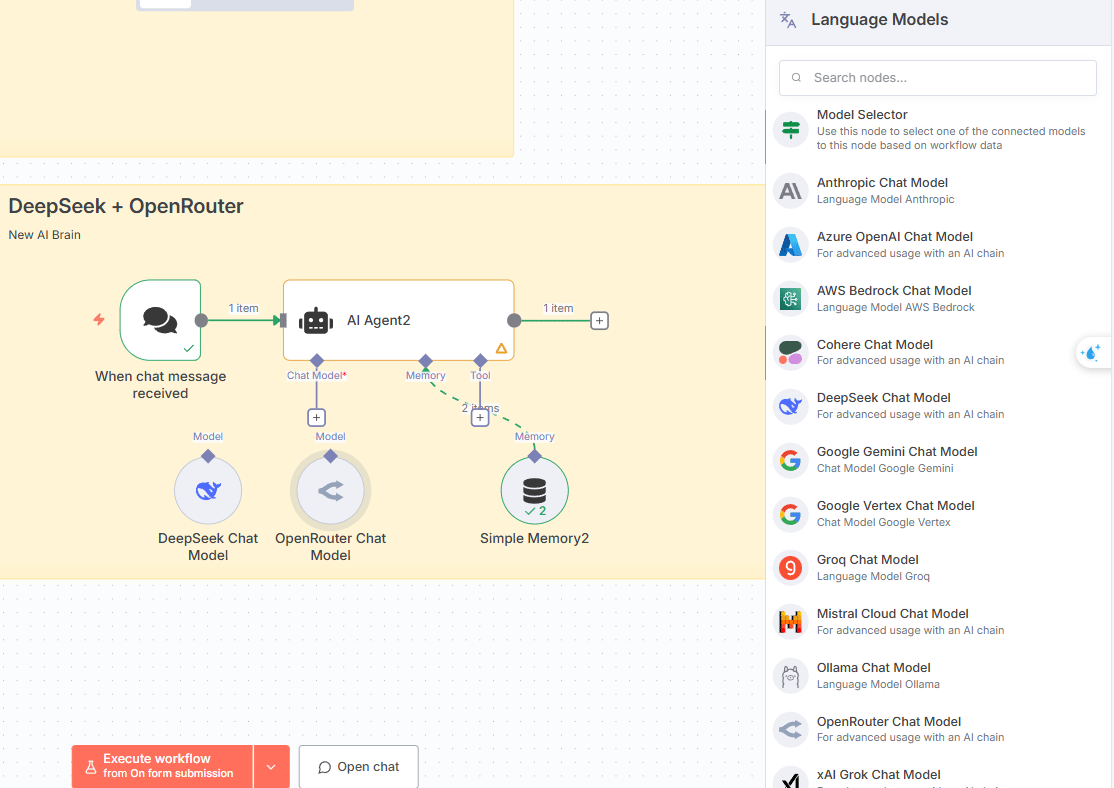This screenshot has height=788, width=1114.
Task: Click "1 item" label before AI Agent2
Action: click(x=244, y=308)
